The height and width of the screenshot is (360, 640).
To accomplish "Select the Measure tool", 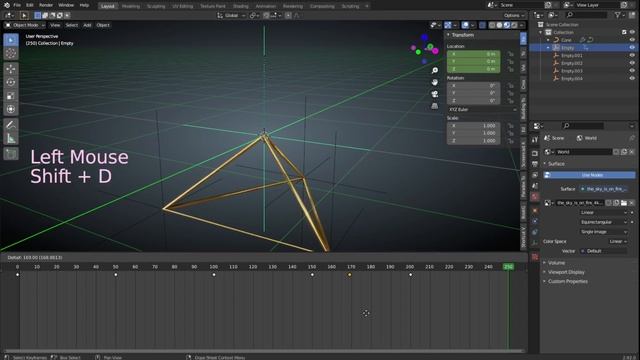I will (11, 139).
